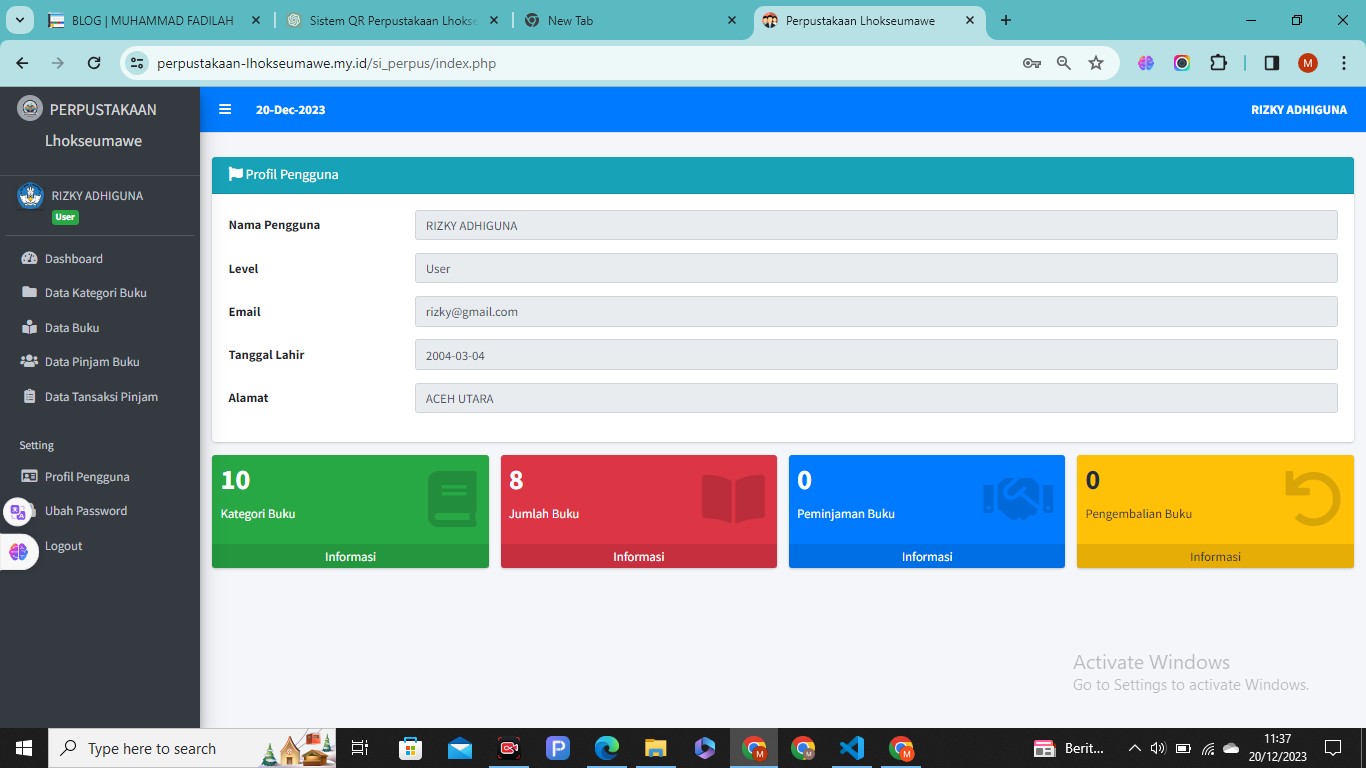The height and width of the screenshot is (768, 1366).
Task: Open Dashboard from the sidebar
Action: pyautogui.click(x=73, y=259)
